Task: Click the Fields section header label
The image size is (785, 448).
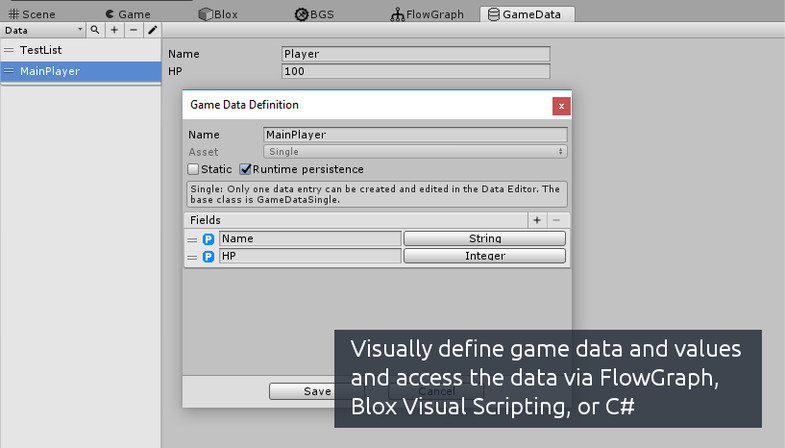Action: pos(205,220)
